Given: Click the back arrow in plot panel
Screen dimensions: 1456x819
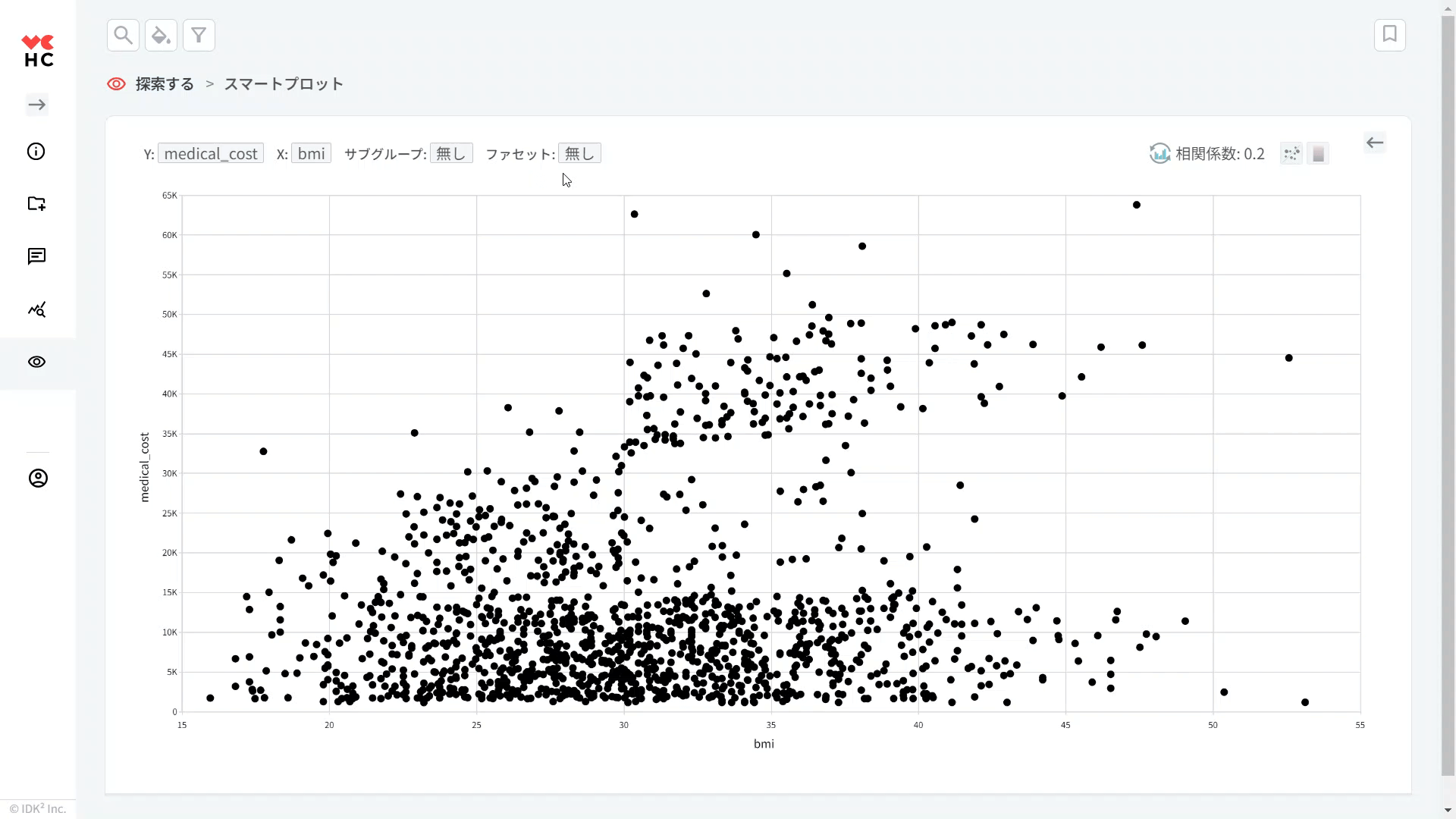Looking at the screenshot, I should click(1375, 143).
